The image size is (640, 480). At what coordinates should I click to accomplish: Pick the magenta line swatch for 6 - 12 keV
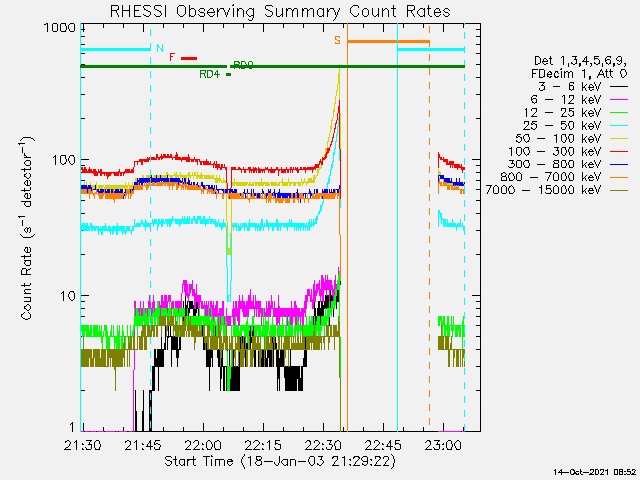coord(619,100)
